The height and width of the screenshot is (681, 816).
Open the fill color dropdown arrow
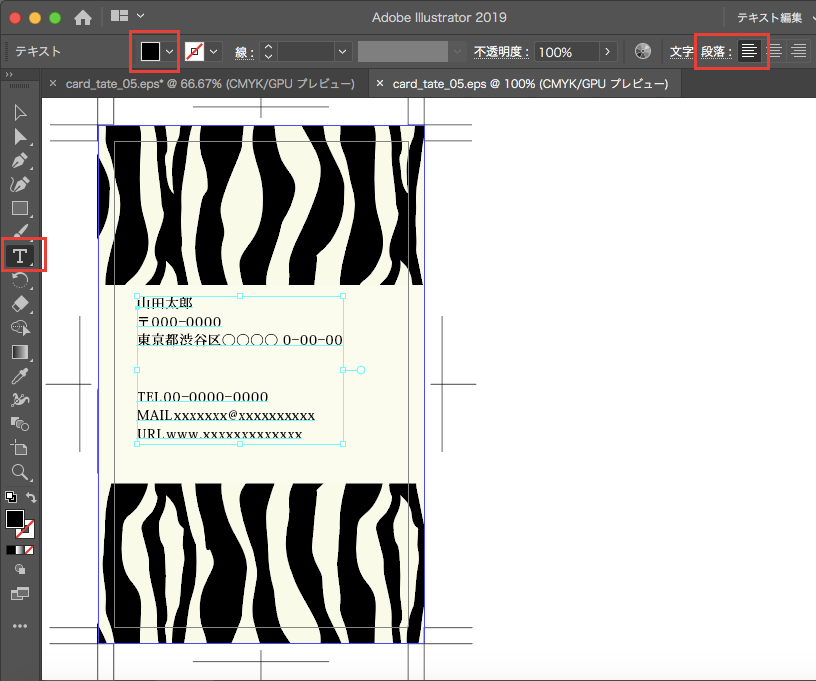(x=170, y=52)
